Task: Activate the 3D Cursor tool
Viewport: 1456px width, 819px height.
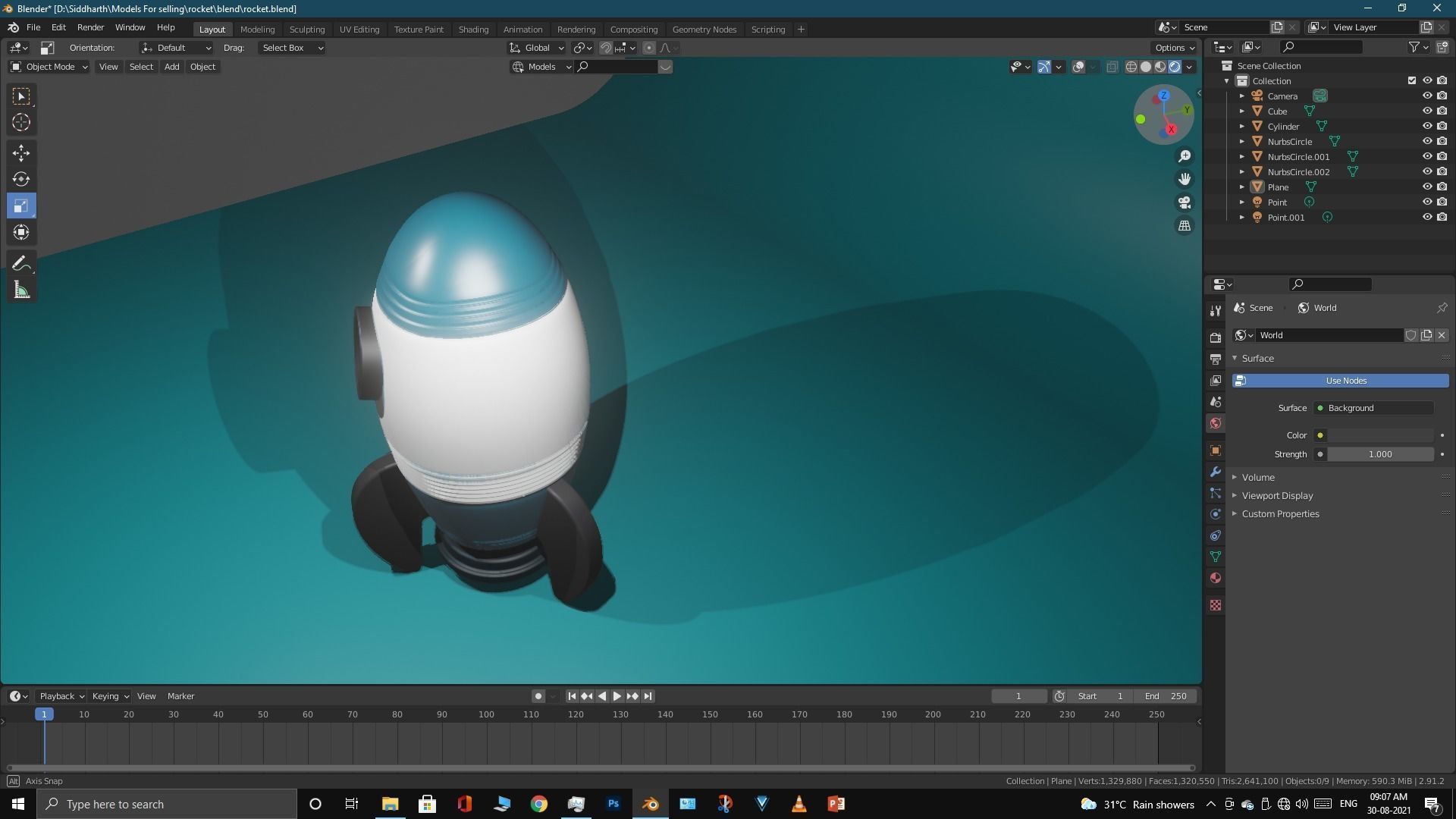Action: (x=21, y=123)
